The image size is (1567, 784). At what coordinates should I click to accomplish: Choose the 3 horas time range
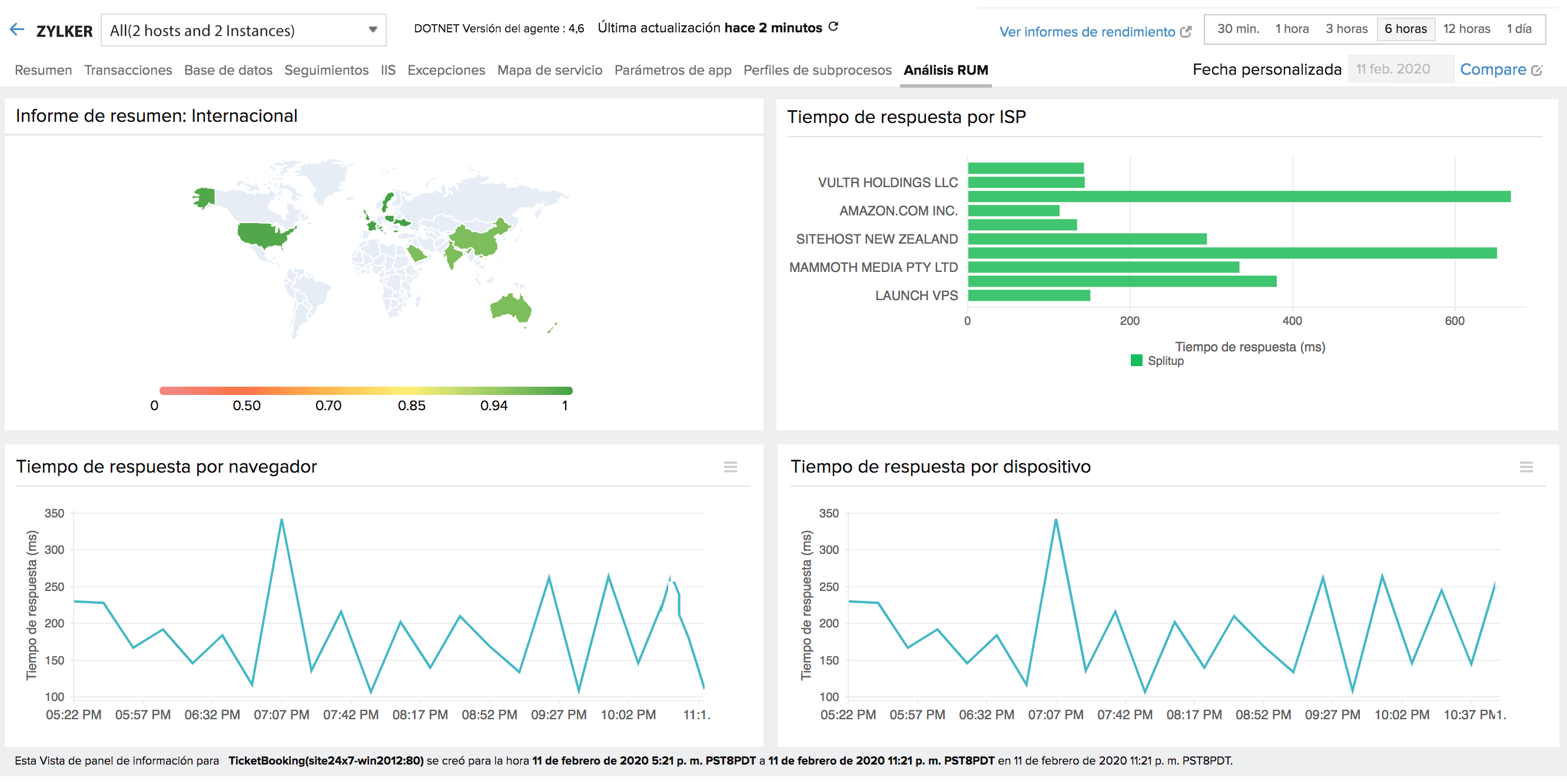click(1346, 29)
